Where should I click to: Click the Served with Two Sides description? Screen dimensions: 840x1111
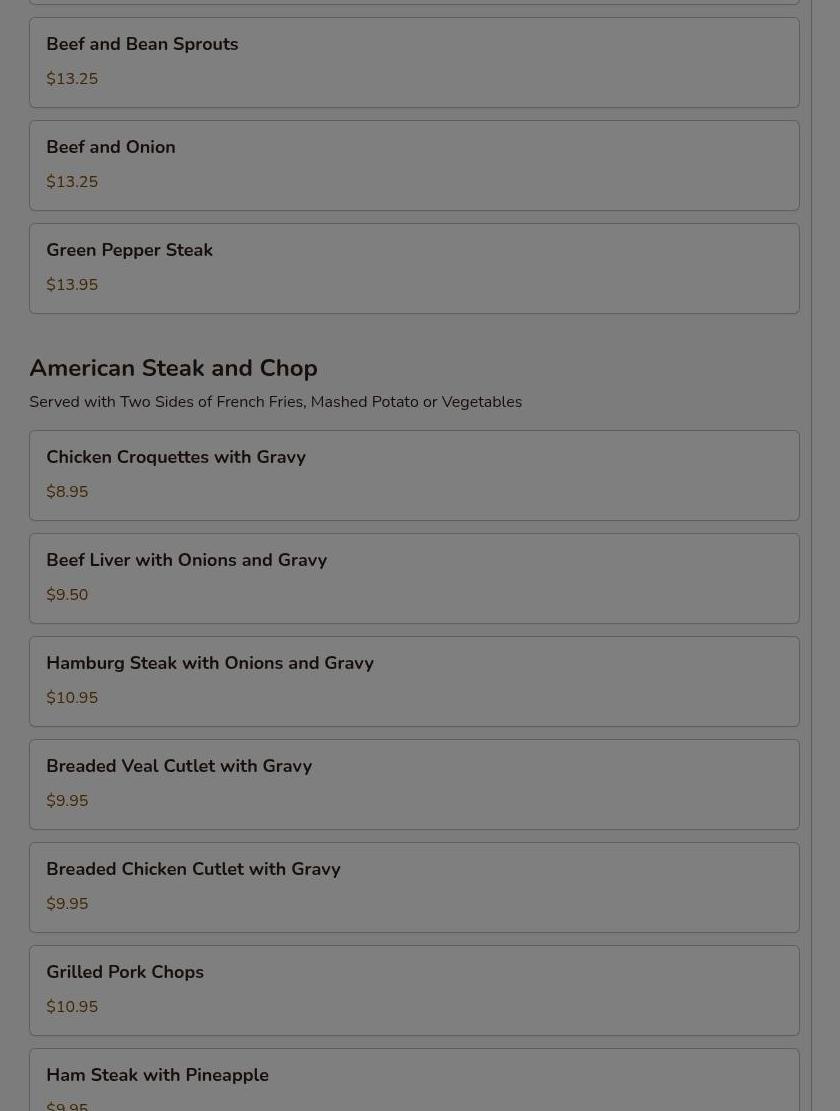(x=276, y=402)
